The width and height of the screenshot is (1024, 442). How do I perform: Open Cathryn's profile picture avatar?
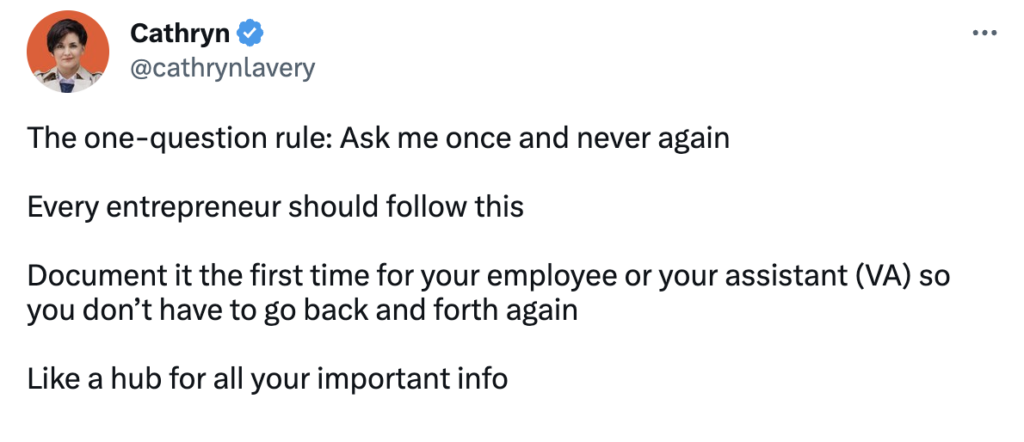[x=68, y=54]
